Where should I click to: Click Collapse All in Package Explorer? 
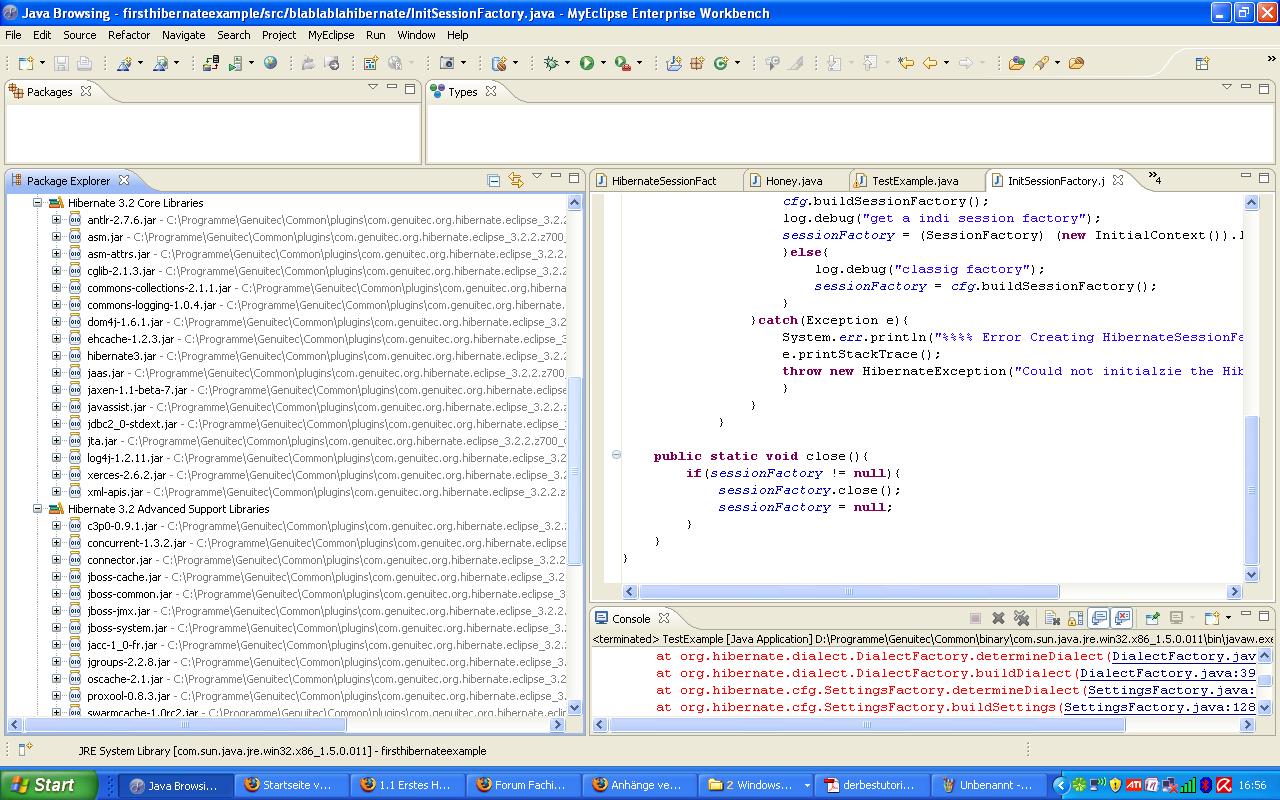pyautogui.click(x=494, y=180)
